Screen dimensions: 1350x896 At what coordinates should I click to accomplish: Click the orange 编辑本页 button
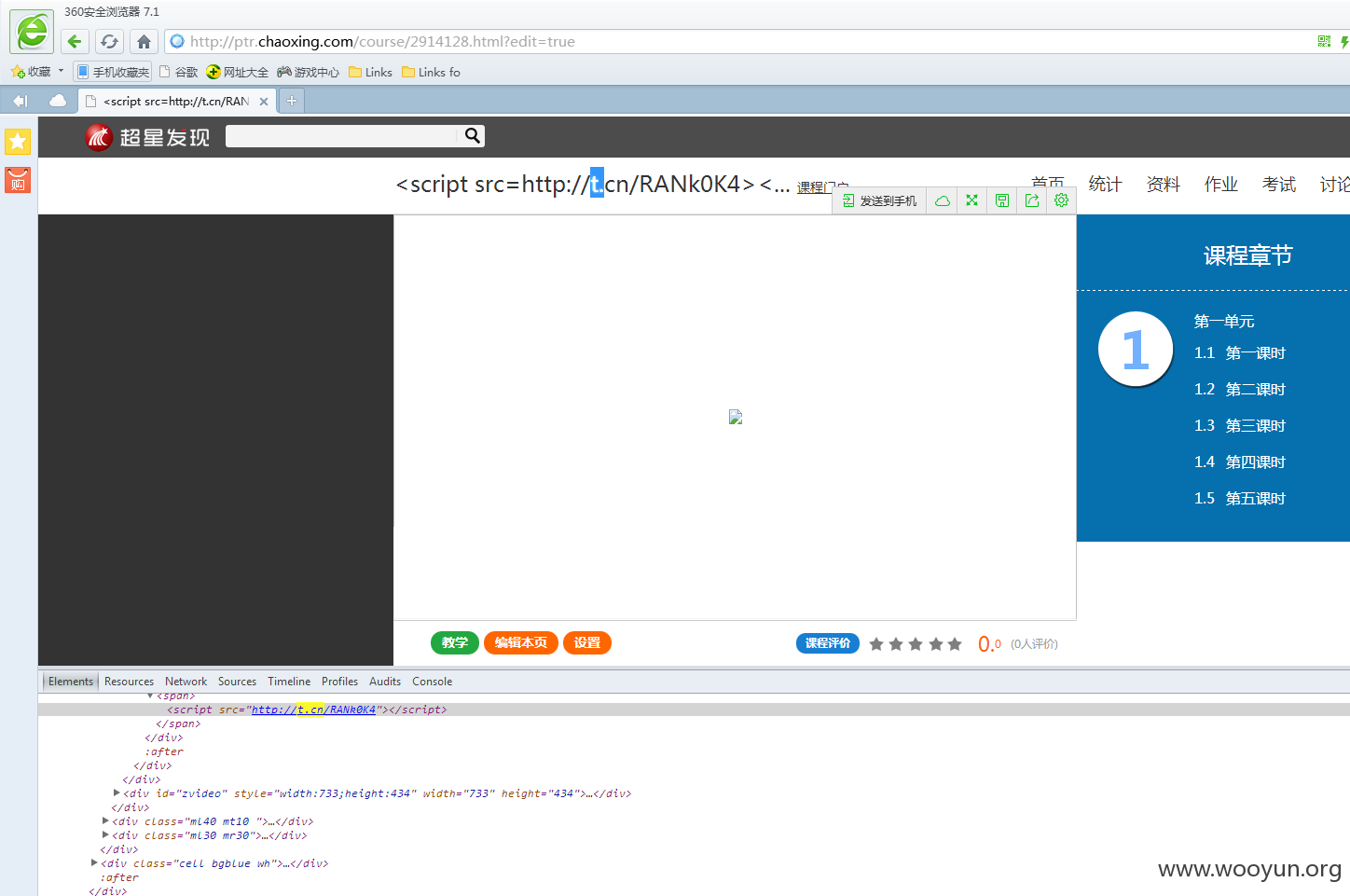[521, 643]
